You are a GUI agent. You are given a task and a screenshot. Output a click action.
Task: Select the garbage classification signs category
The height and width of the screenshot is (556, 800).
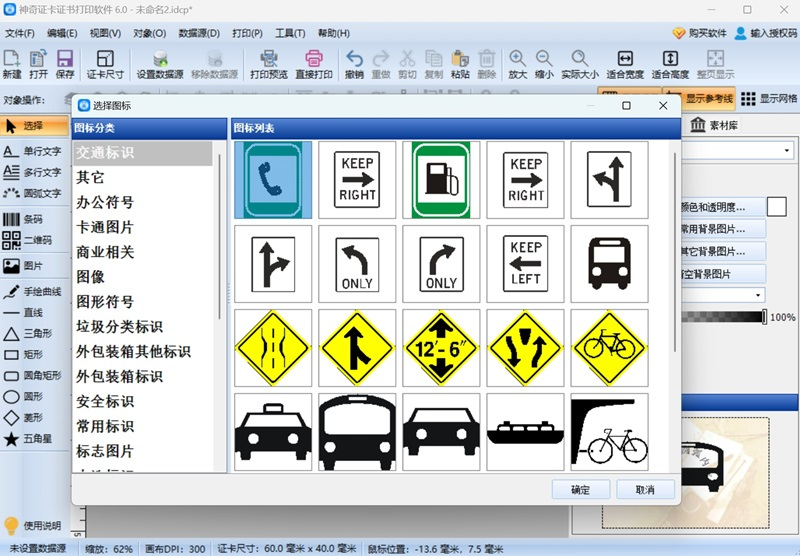119,327
